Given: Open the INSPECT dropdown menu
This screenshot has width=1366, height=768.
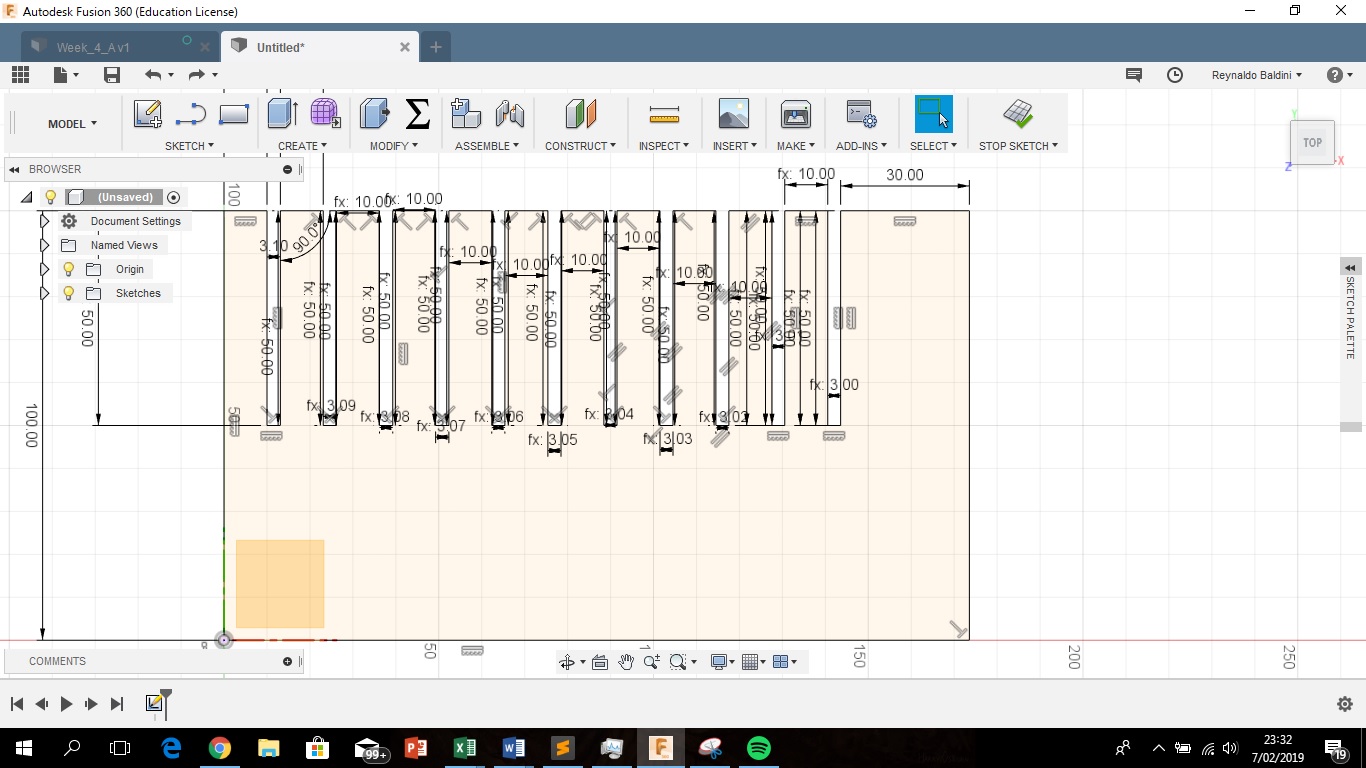Looking at the screenshot, I should [x=664, y=146].
